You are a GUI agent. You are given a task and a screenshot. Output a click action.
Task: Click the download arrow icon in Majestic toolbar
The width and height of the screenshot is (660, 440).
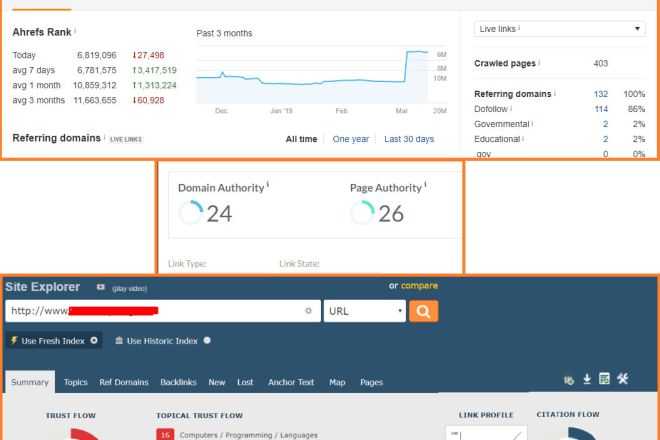click(x=587, y=379)
